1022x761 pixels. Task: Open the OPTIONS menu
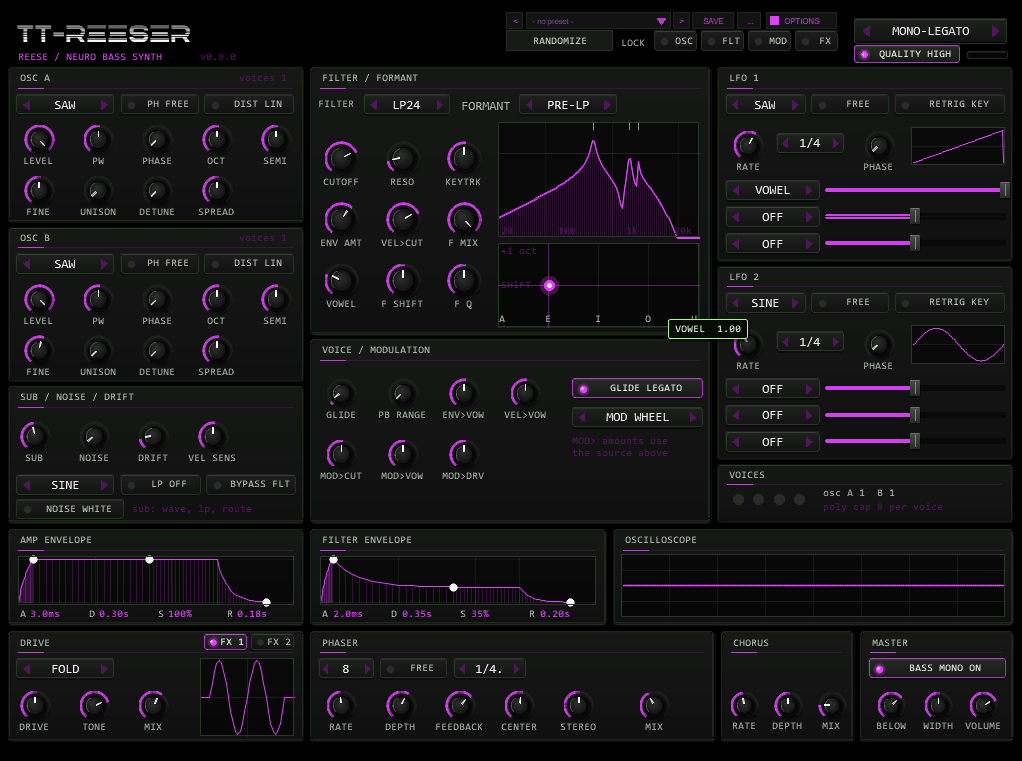pos(801,21)
